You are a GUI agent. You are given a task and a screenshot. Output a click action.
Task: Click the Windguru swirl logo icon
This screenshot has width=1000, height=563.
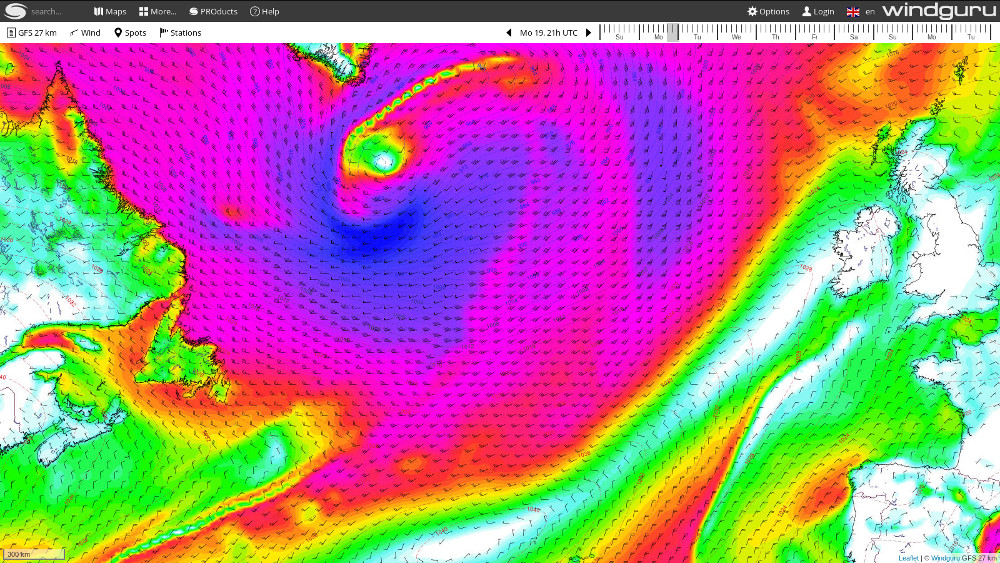(15, 11)
